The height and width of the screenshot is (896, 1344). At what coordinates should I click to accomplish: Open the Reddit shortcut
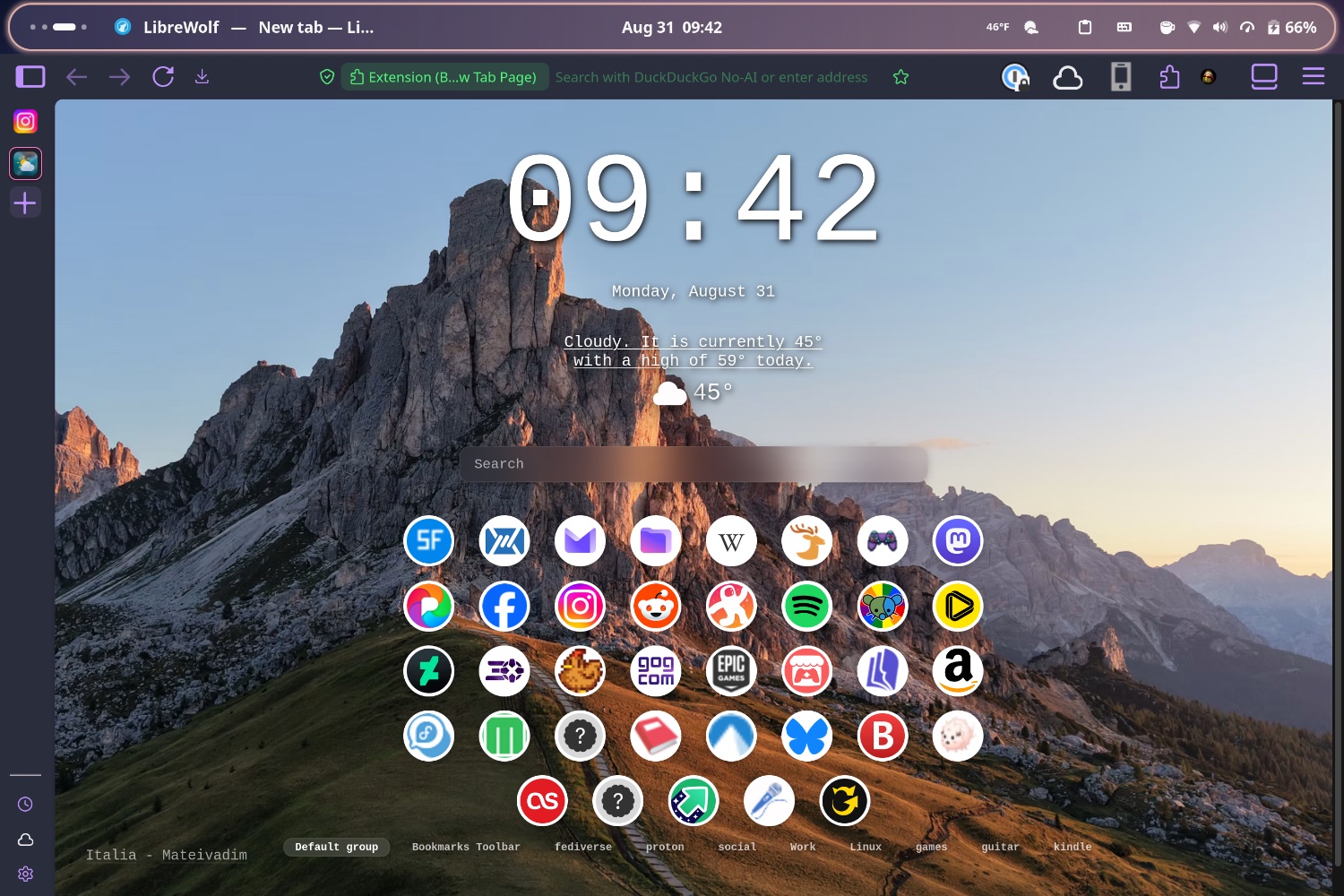click(656, 607)
